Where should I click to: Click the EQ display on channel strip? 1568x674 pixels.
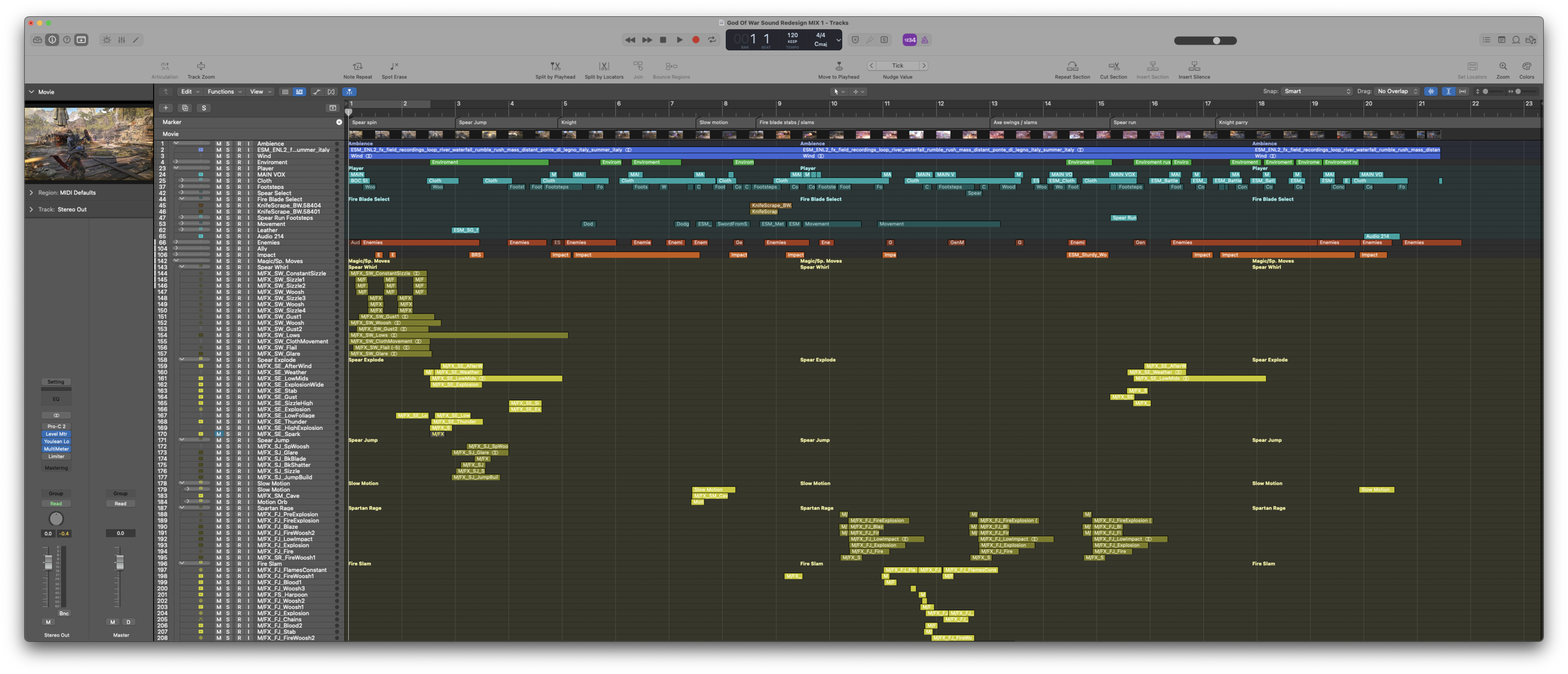click(x=56, y=399)
